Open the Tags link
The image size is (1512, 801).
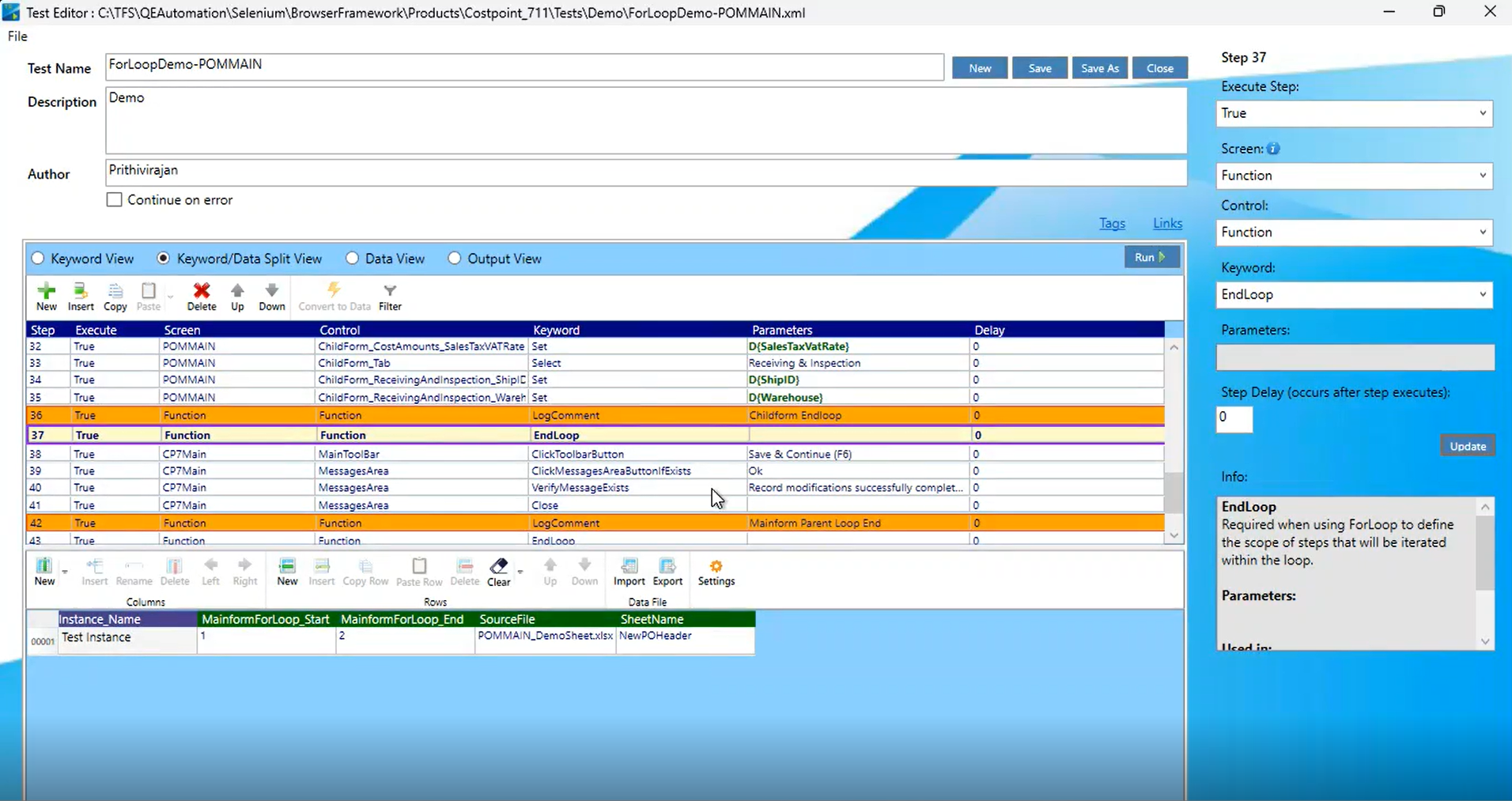(x=1112, y=224)
